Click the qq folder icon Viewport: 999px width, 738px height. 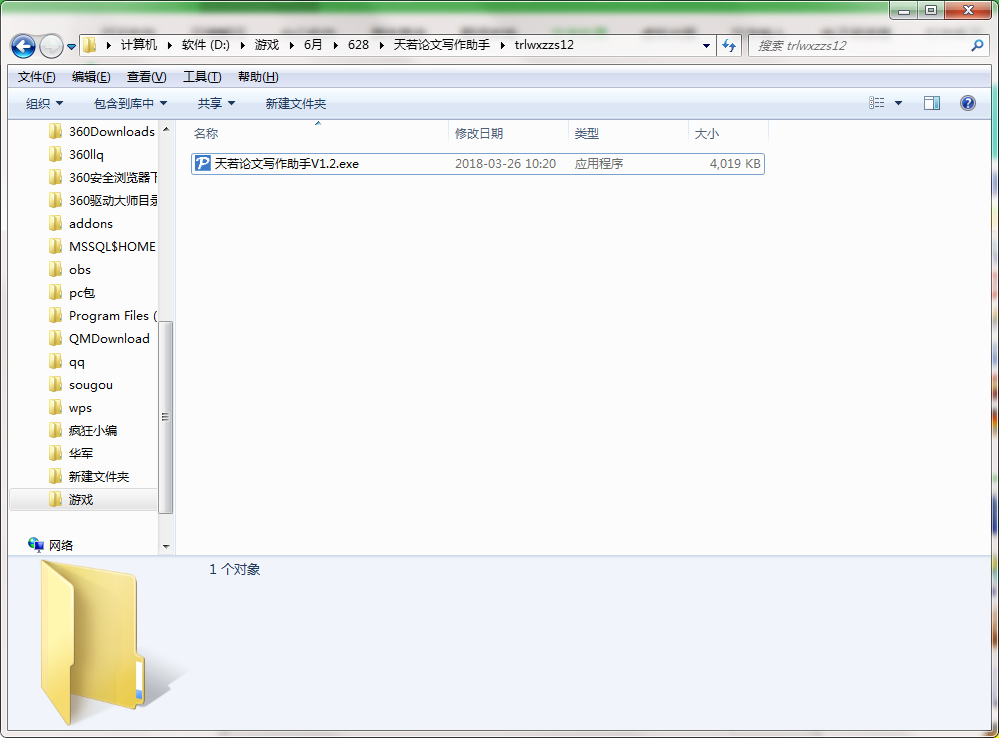(x=55, y=362)
